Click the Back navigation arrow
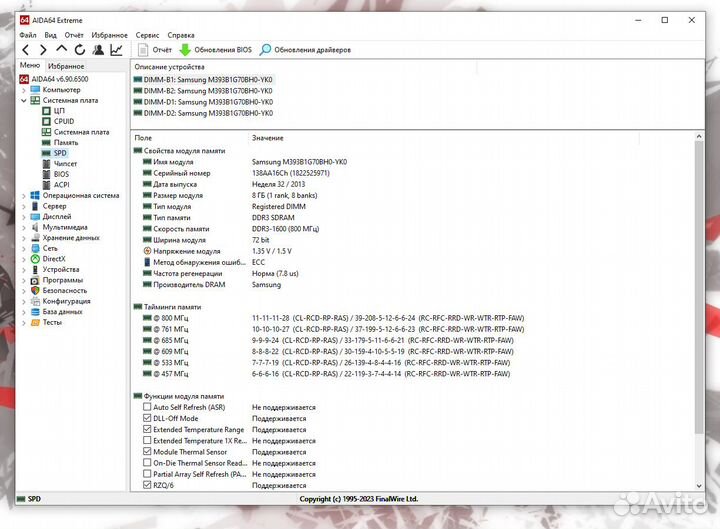The width and height of the screenshot is (720, 529). (x=26, y=49)
